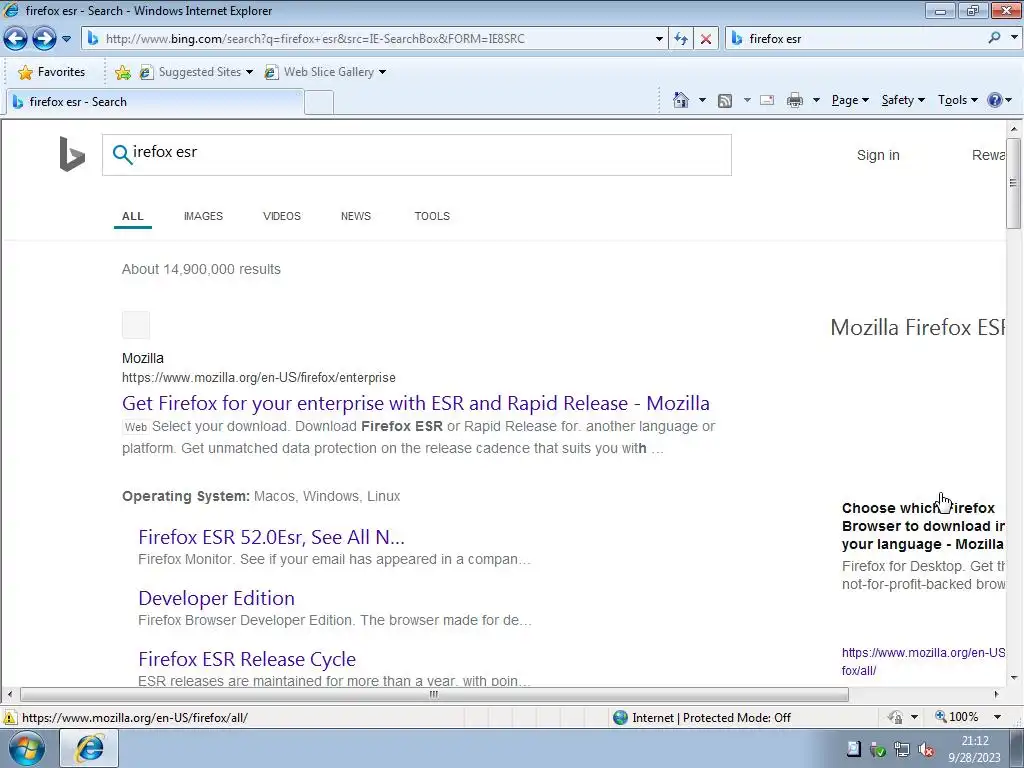Click 'Internet | Protected Mode: Off' status
1024x768 pixels.
703,718
